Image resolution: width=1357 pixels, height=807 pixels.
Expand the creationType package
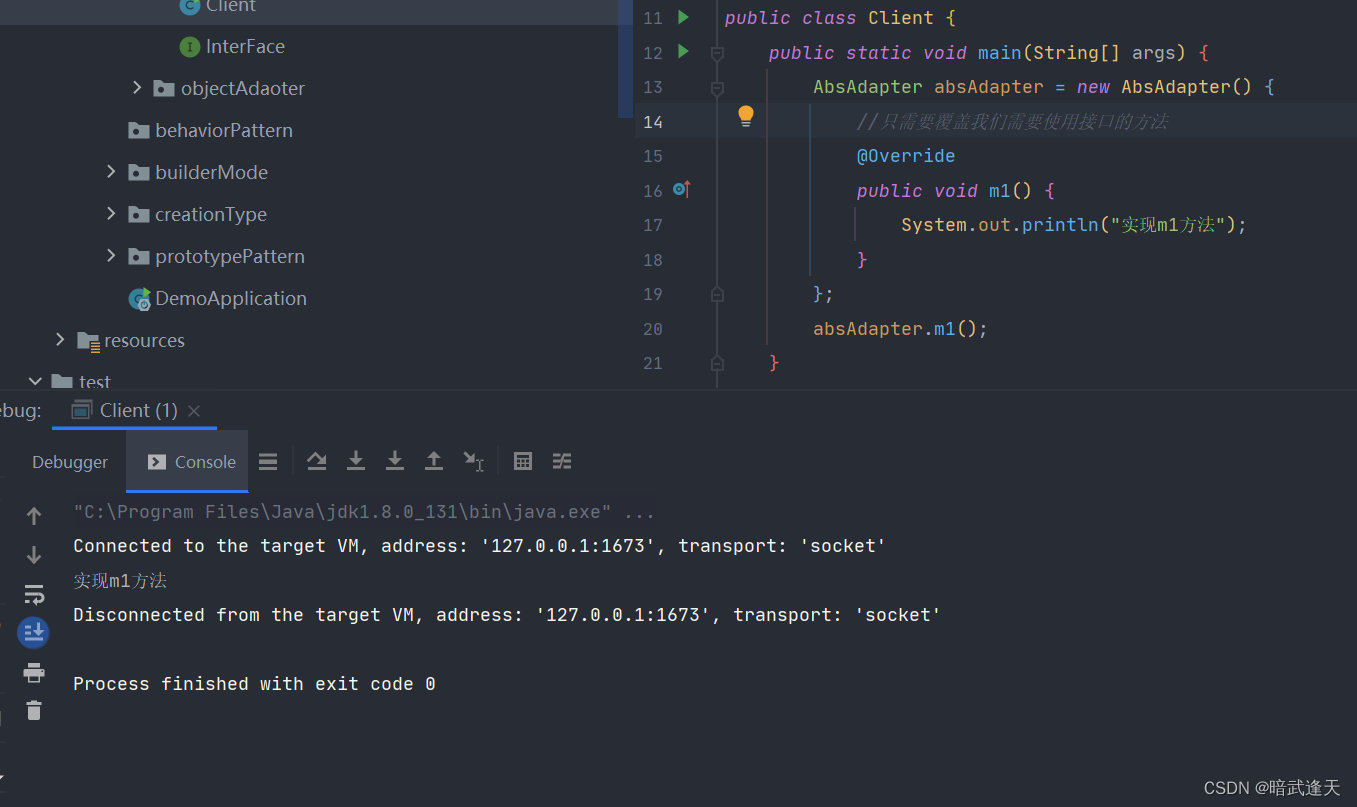tap(111, 214)
